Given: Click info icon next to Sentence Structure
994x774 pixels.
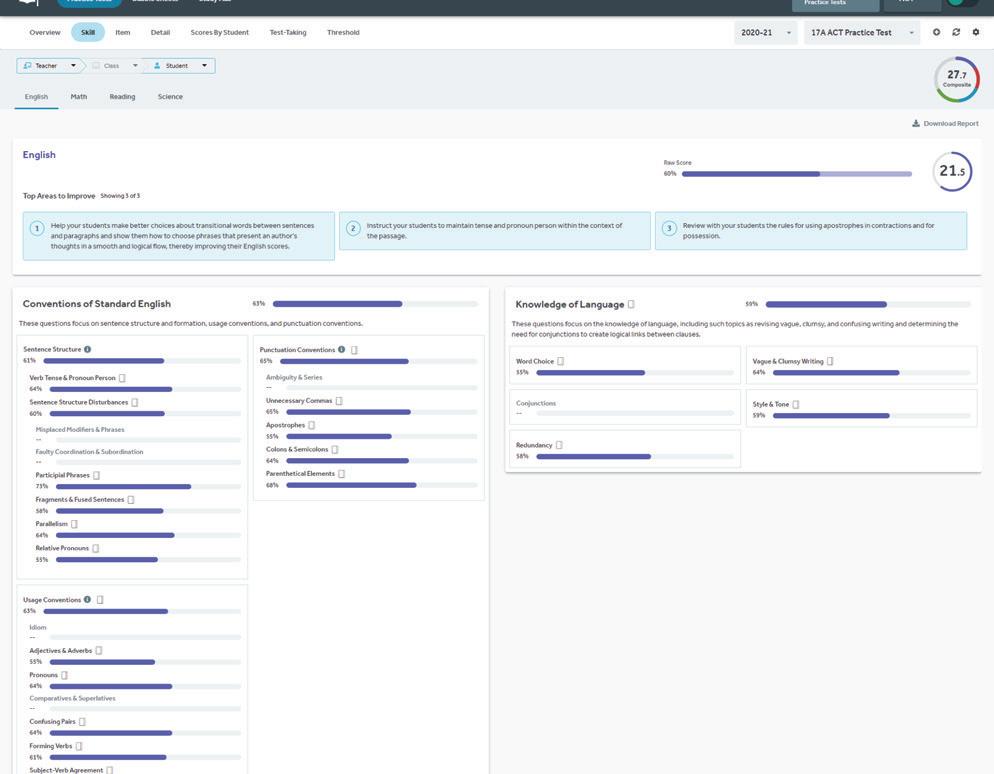Looking at the screenshot, I should 87,349.
